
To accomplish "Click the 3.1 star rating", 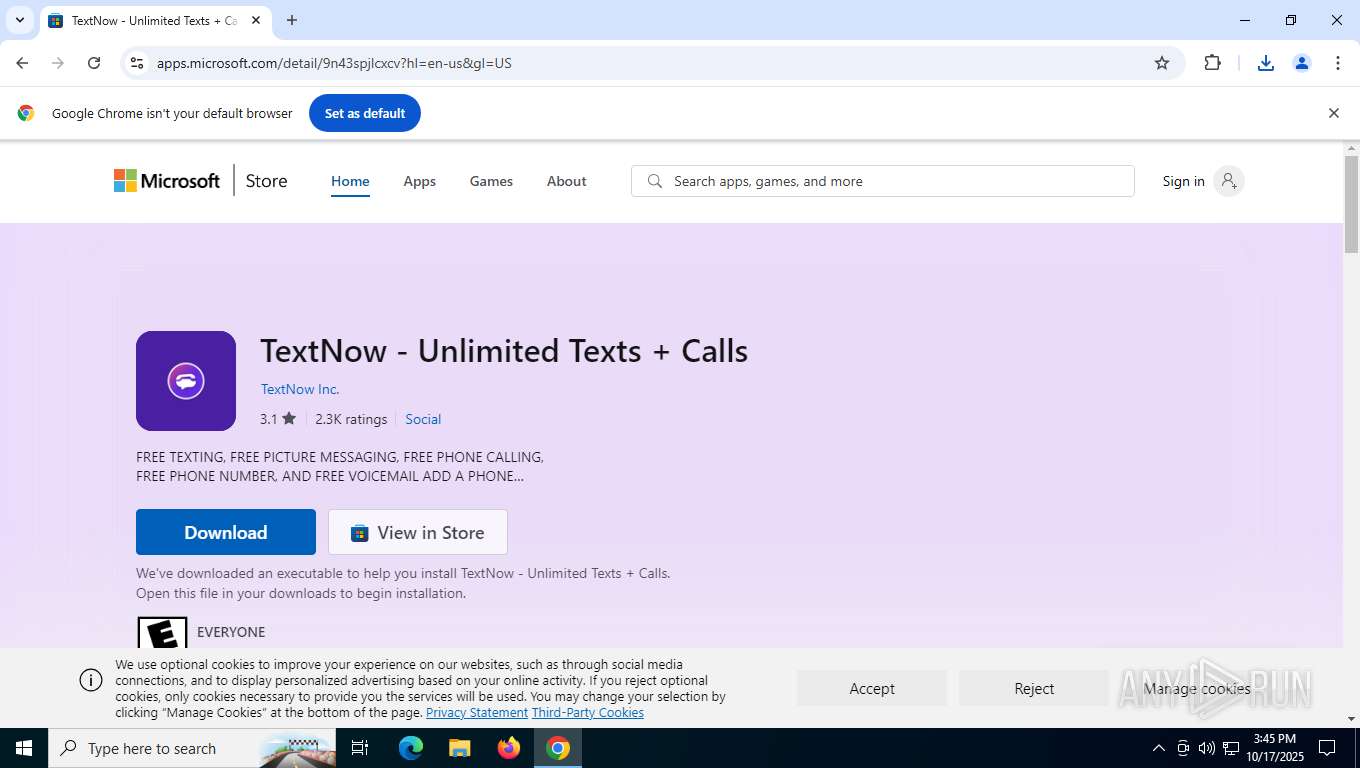I will pyautogui.click(x=278, y=419).
